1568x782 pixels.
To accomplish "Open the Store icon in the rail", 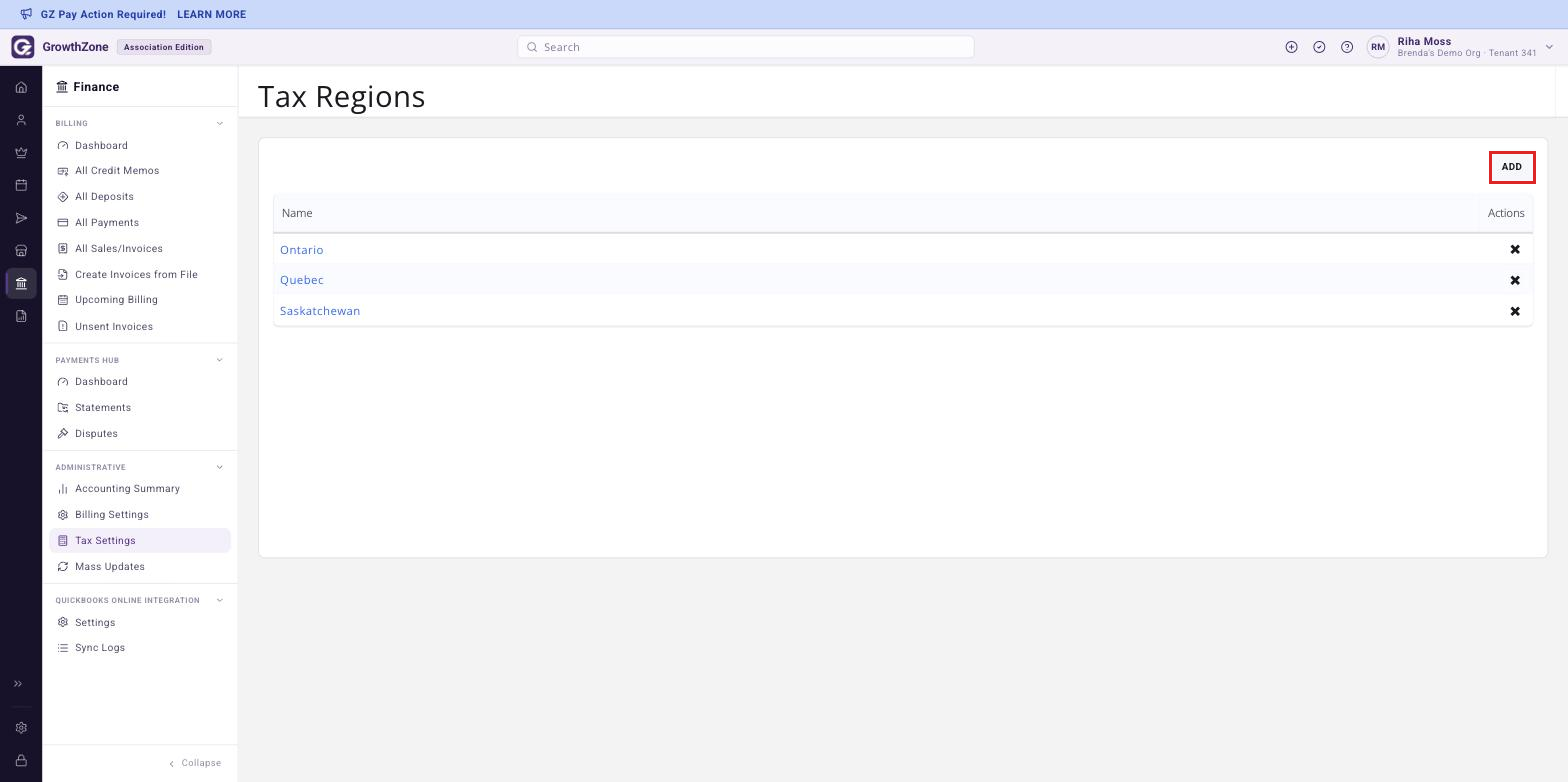I will point(21,251).
